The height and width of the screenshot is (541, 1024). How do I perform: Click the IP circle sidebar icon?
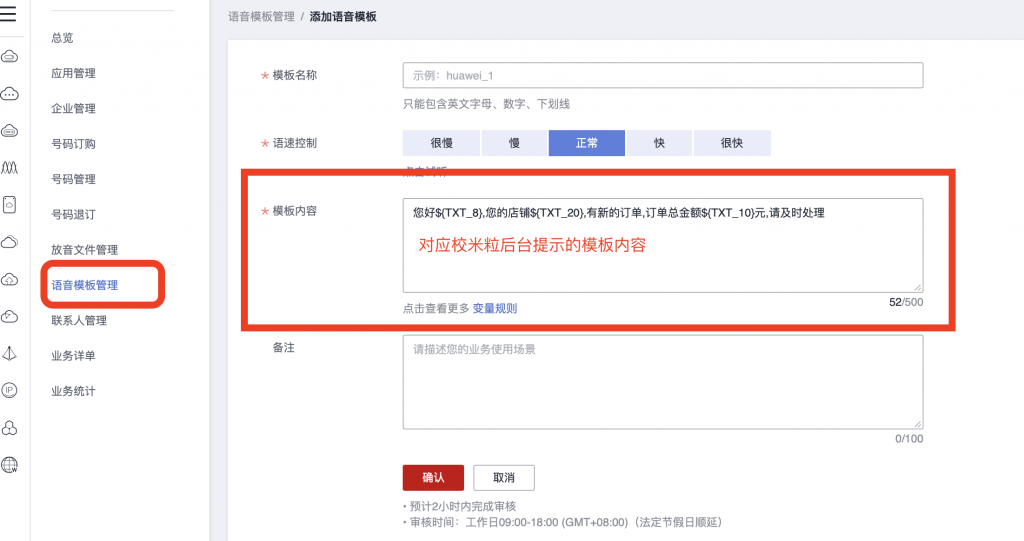pyautogui.click(x=9, y=391)
